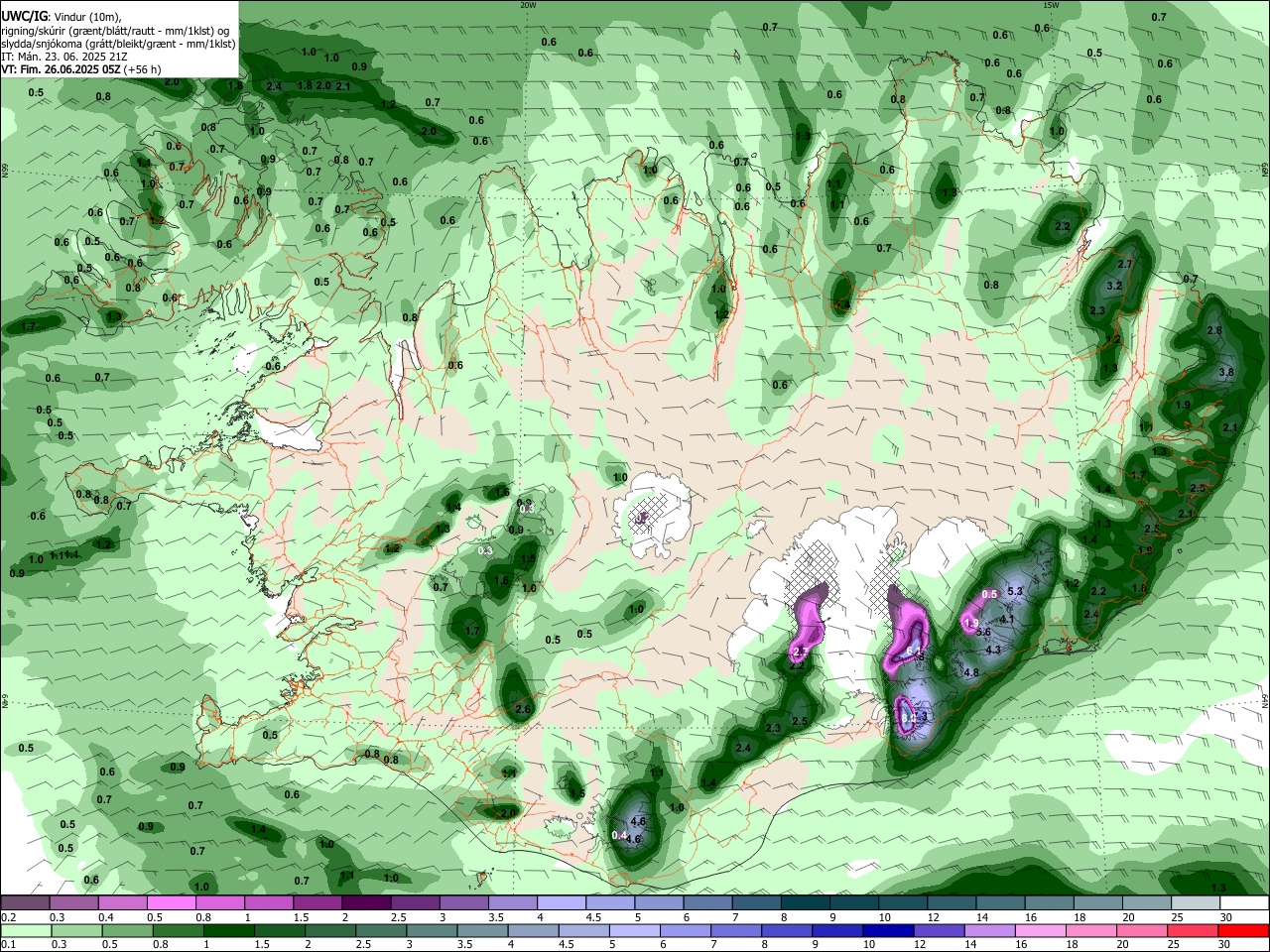The height and width of the screenshot is (952, 1270).
Task: Click the light pink swatch at 16 in lower scale
Action: coord(1040,930)
